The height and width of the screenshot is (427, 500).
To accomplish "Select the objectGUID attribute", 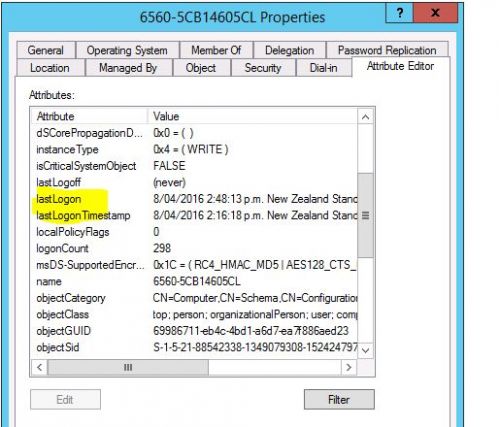I will click(x=195, y=331).
